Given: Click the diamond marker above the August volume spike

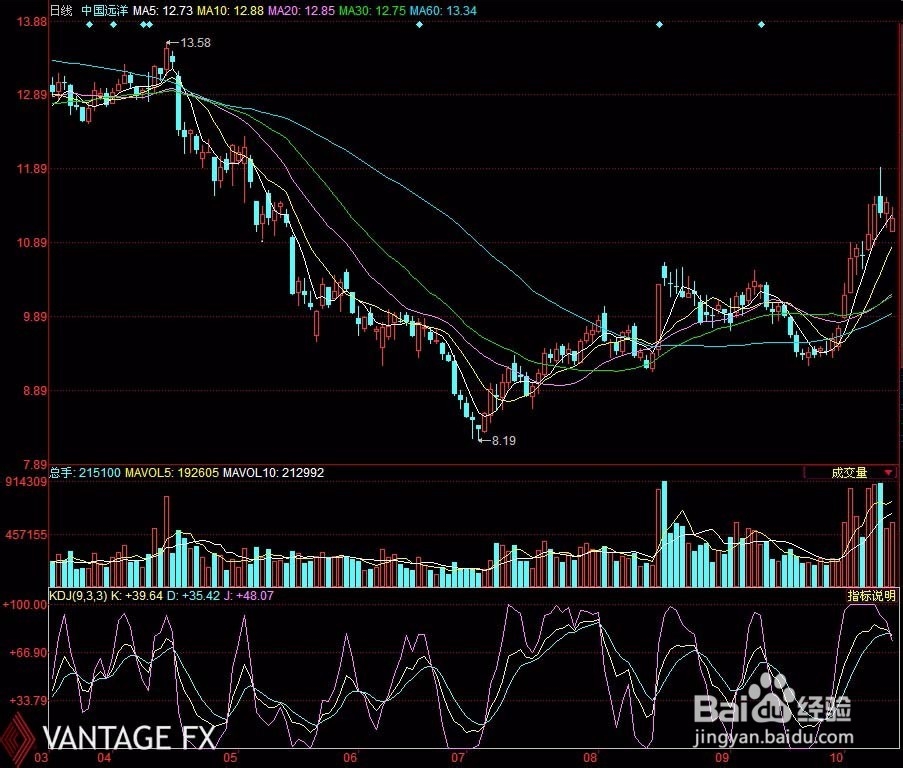Looking at the screenshot, I should pos(659,25).
